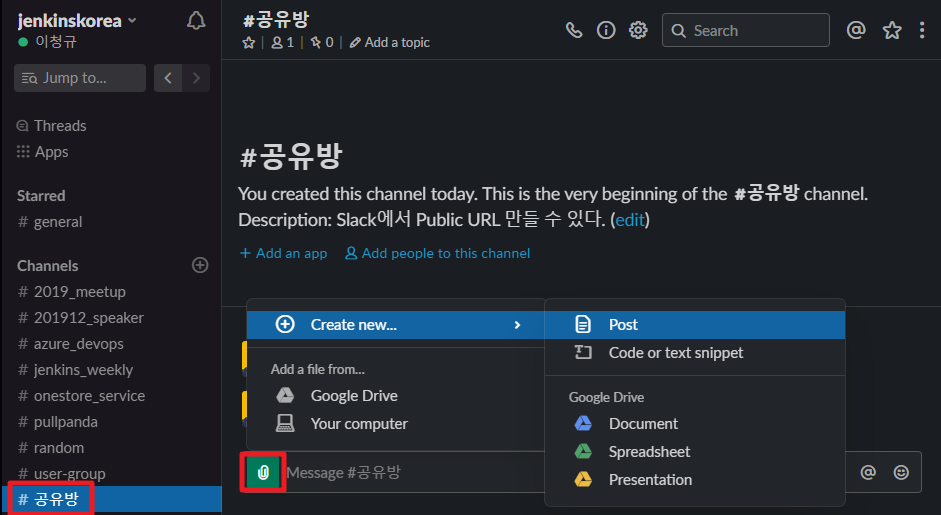Choose Post from the submenu
This screenshot has height=515, width=941.
pos(695,325)
